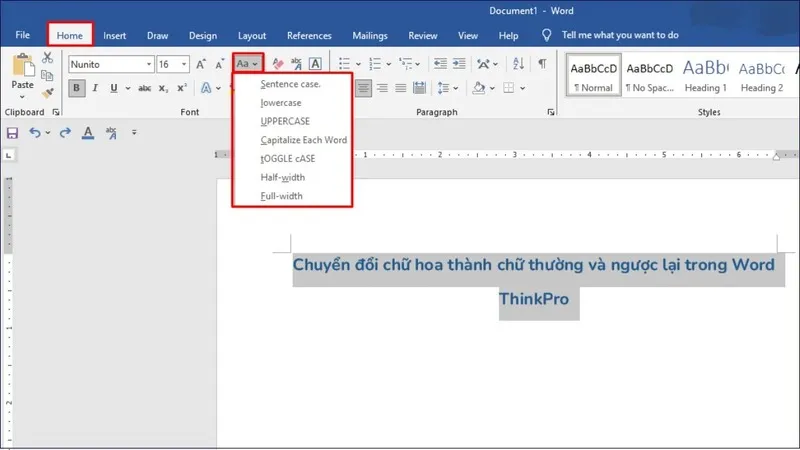Sort text with the A-Z icon
The height and width of the screenshot is (450, 800).
[x=518, y=64]
